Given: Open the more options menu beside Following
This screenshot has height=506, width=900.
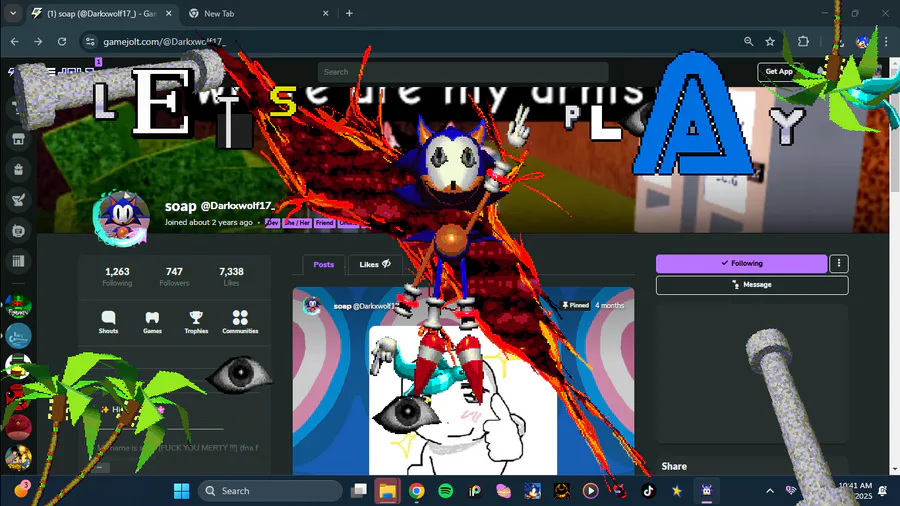Looking at the screenshot, I should tap(839, 263).
